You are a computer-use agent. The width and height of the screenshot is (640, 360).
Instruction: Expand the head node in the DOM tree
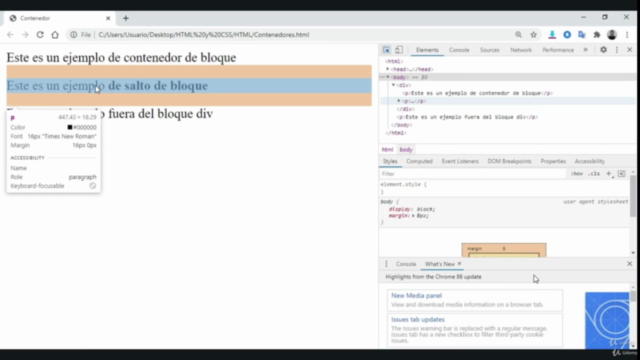388,69
